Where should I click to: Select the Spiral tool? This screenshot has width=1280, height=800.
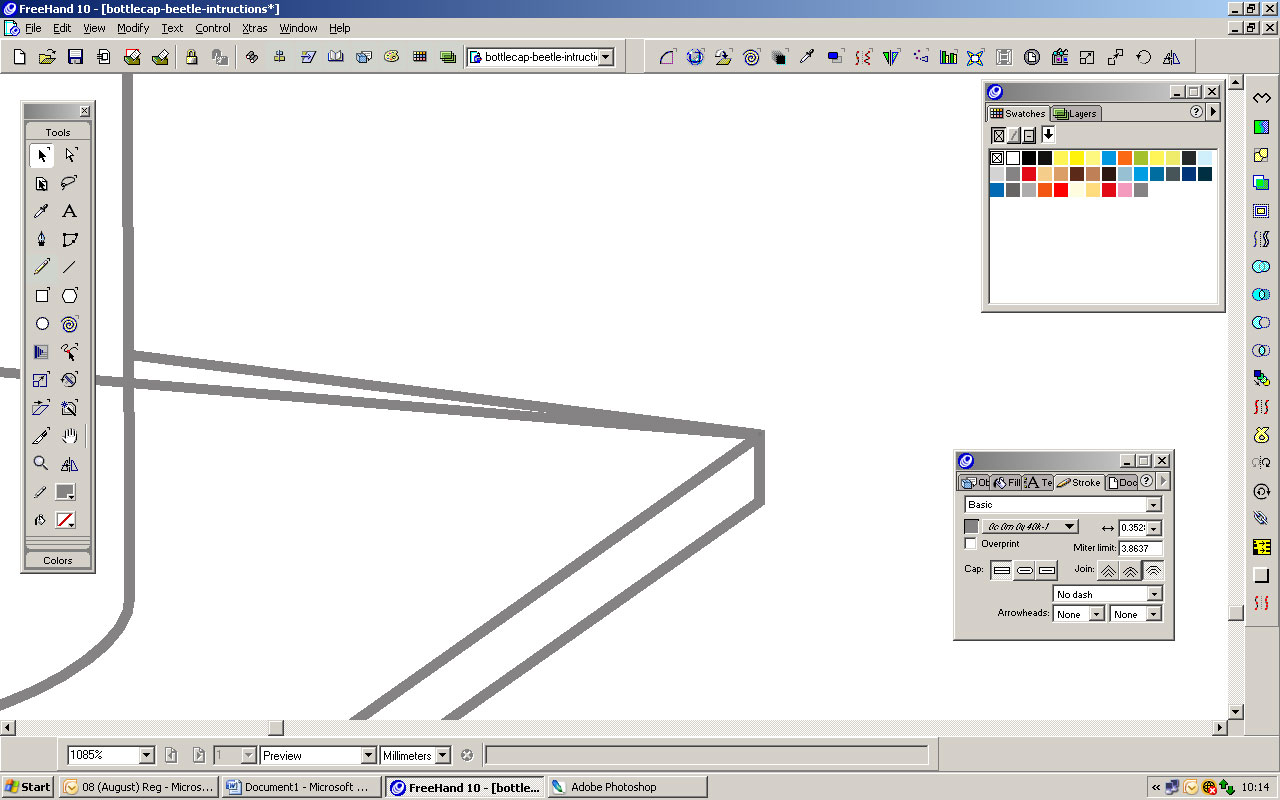coord(68,323)
